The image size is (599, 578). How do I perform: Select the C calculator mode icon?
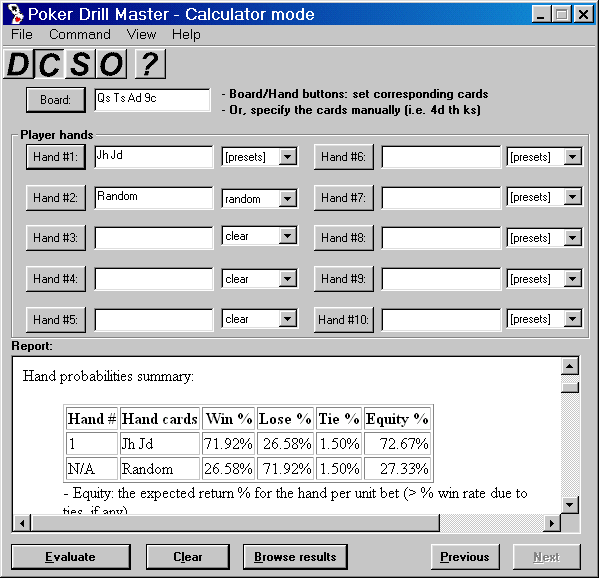click(x=49, y=64)
